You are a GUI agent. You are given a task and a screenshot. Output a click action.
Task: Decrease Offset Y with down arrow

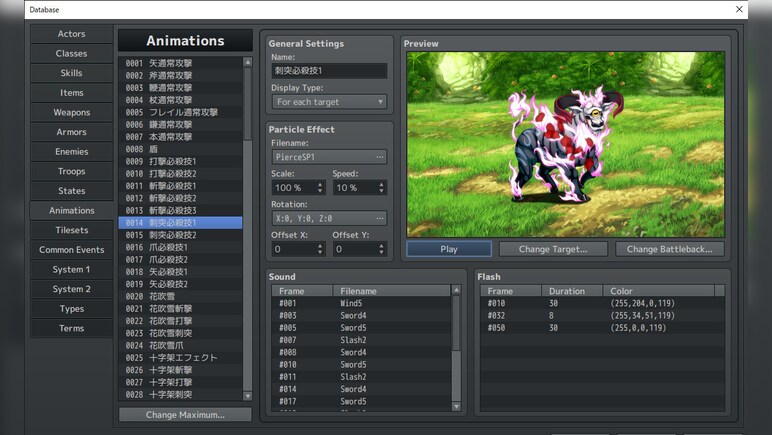(382, 252)
